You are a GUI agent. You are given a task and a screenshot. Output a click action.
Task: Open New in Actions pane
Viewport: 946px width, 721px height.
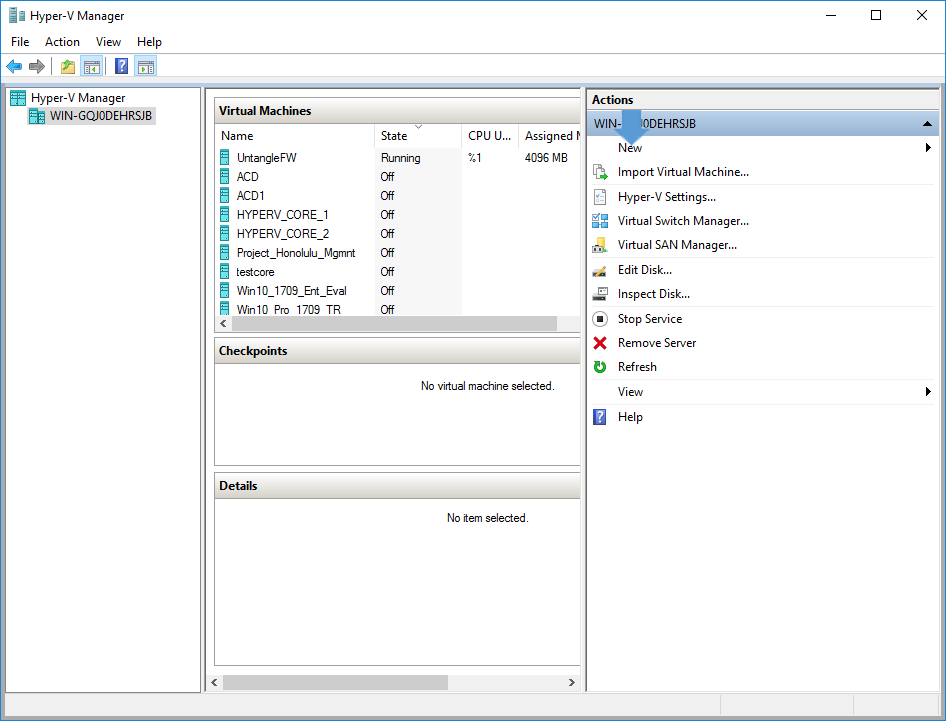[x=630, y=148]
